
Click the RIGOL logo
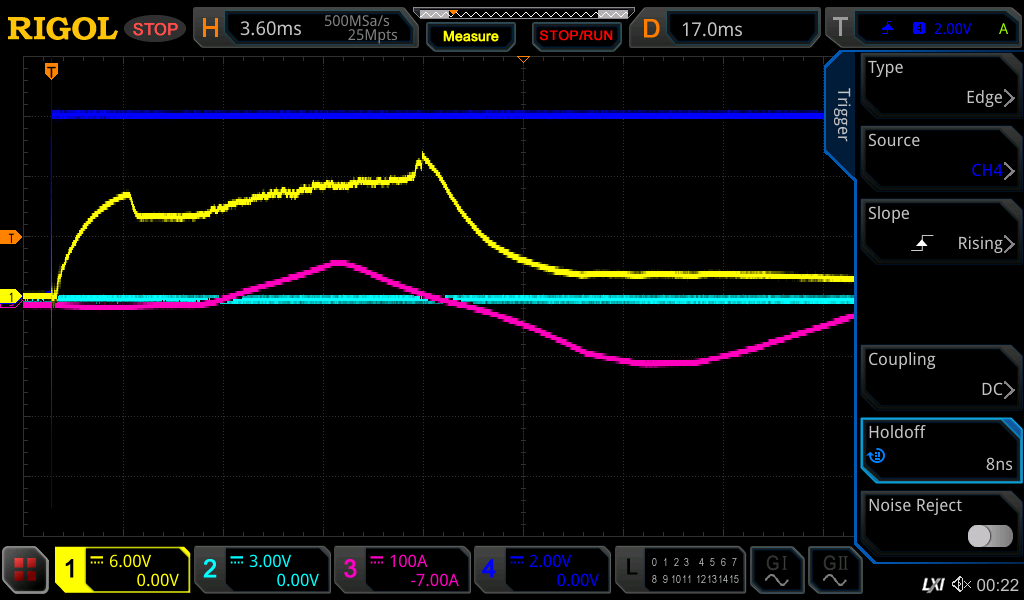(62, 29)
